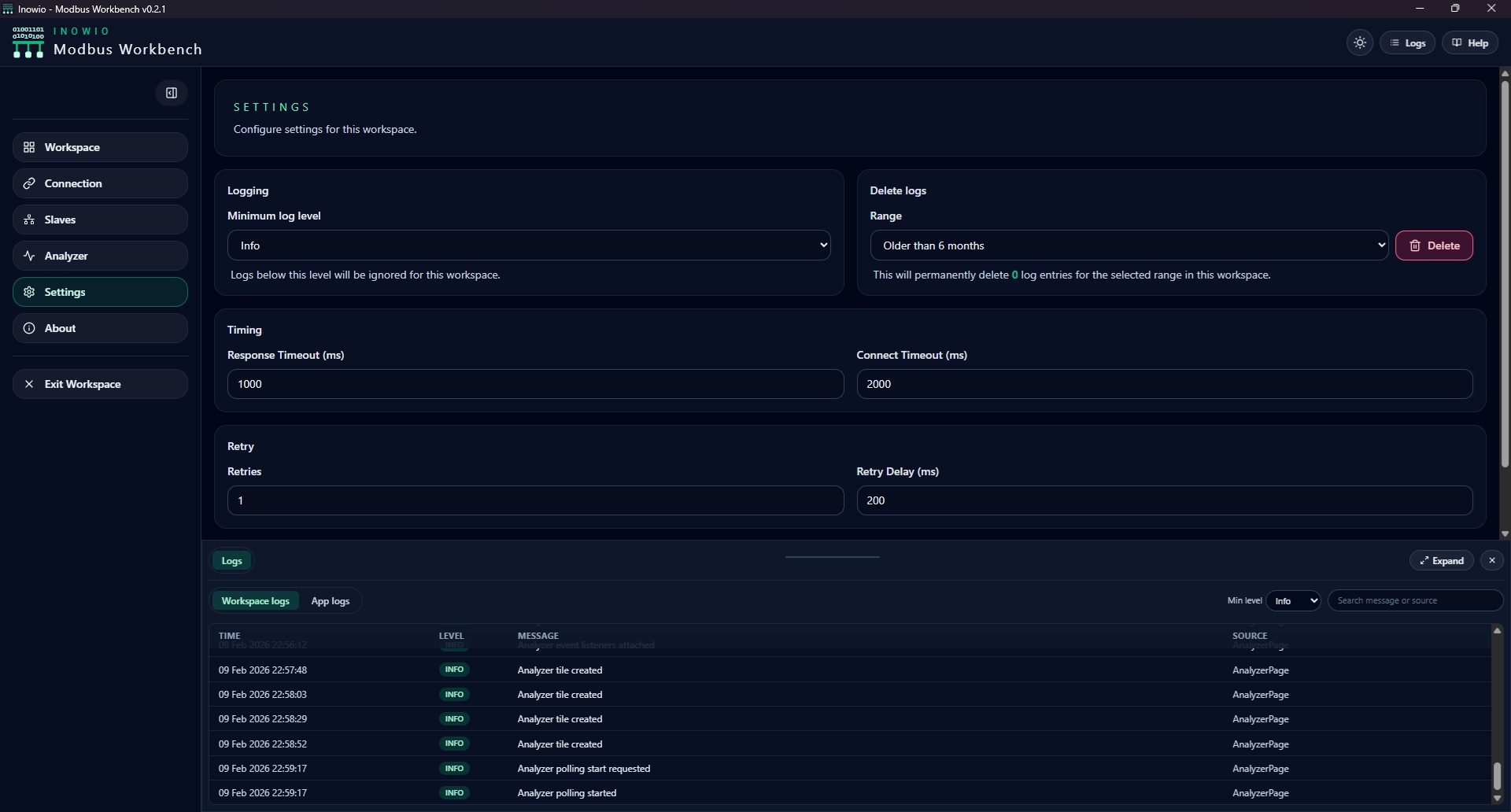Click Exit Workspace
Viewport: 1511px width, 812px height.
click(x=100, y=384)
